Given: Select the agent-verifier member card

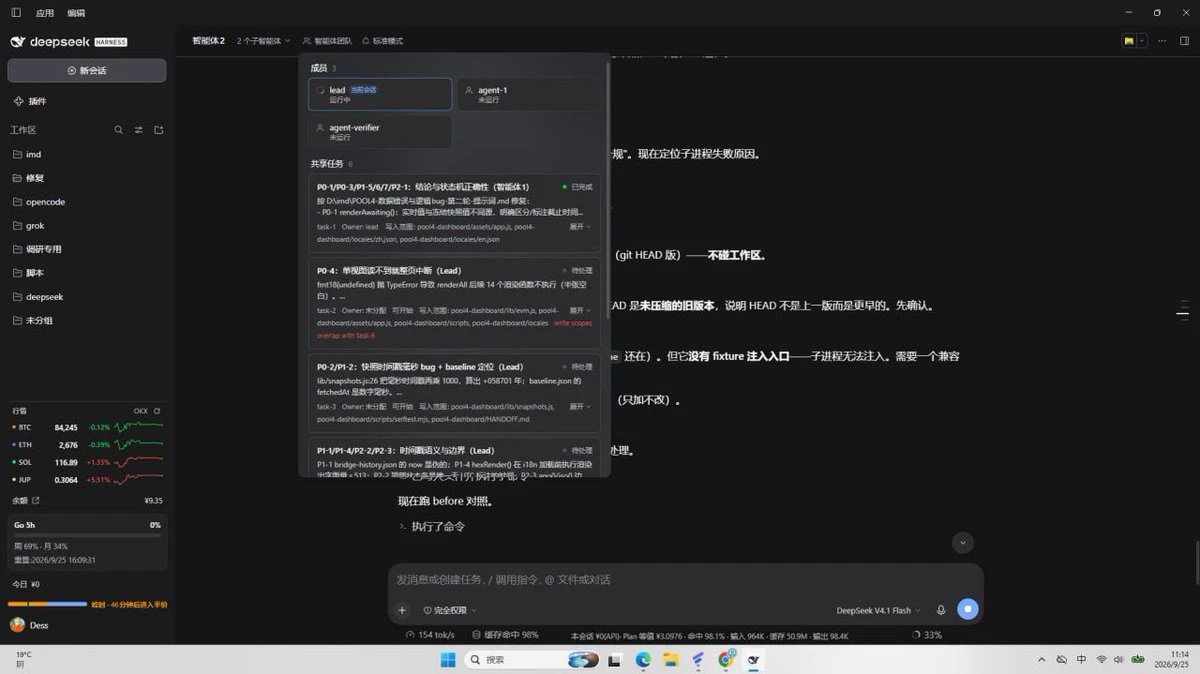Looking at the screenshot, I should (x=380, y=132).
